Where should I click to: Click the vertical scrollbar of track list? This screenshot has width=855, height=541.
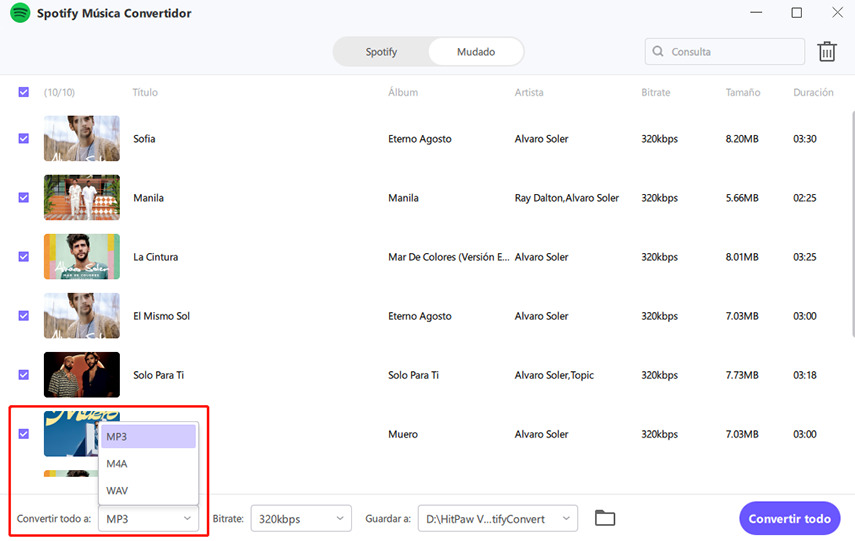pos(852,224)
